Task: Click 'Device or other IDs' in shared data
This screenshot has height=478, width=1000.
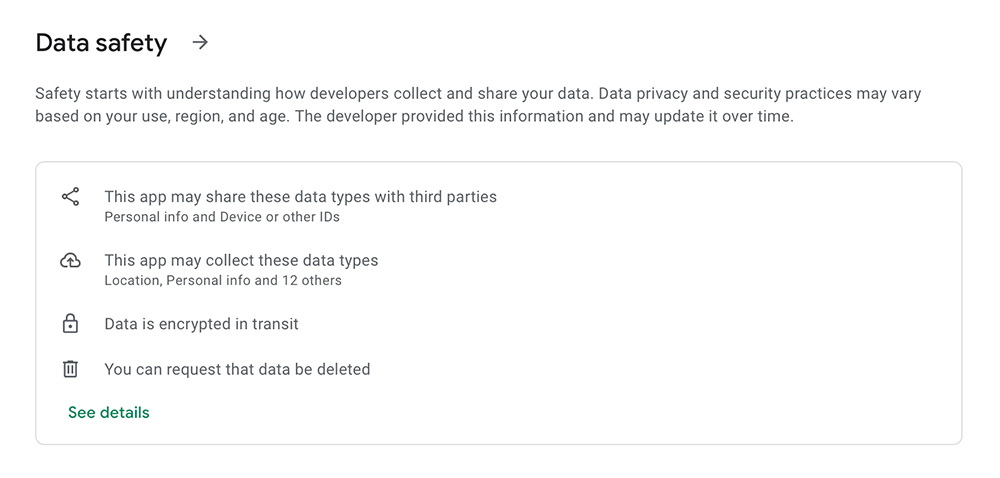Action: pos(280,217)
